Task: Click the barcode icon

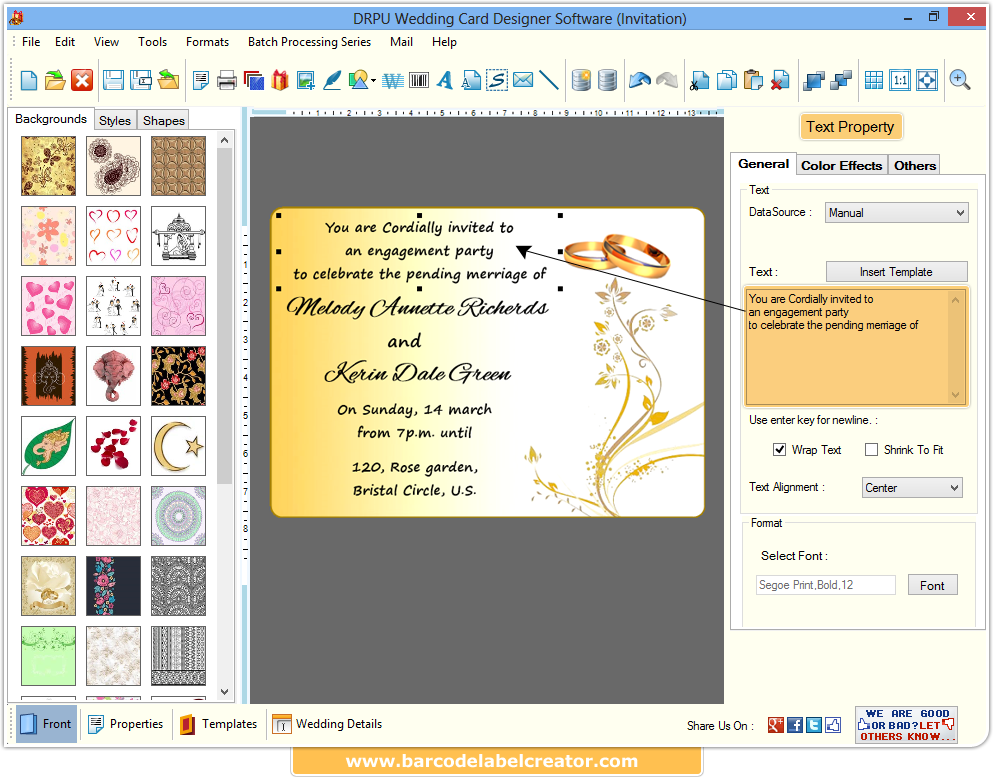Action: (x=419, y=80)
